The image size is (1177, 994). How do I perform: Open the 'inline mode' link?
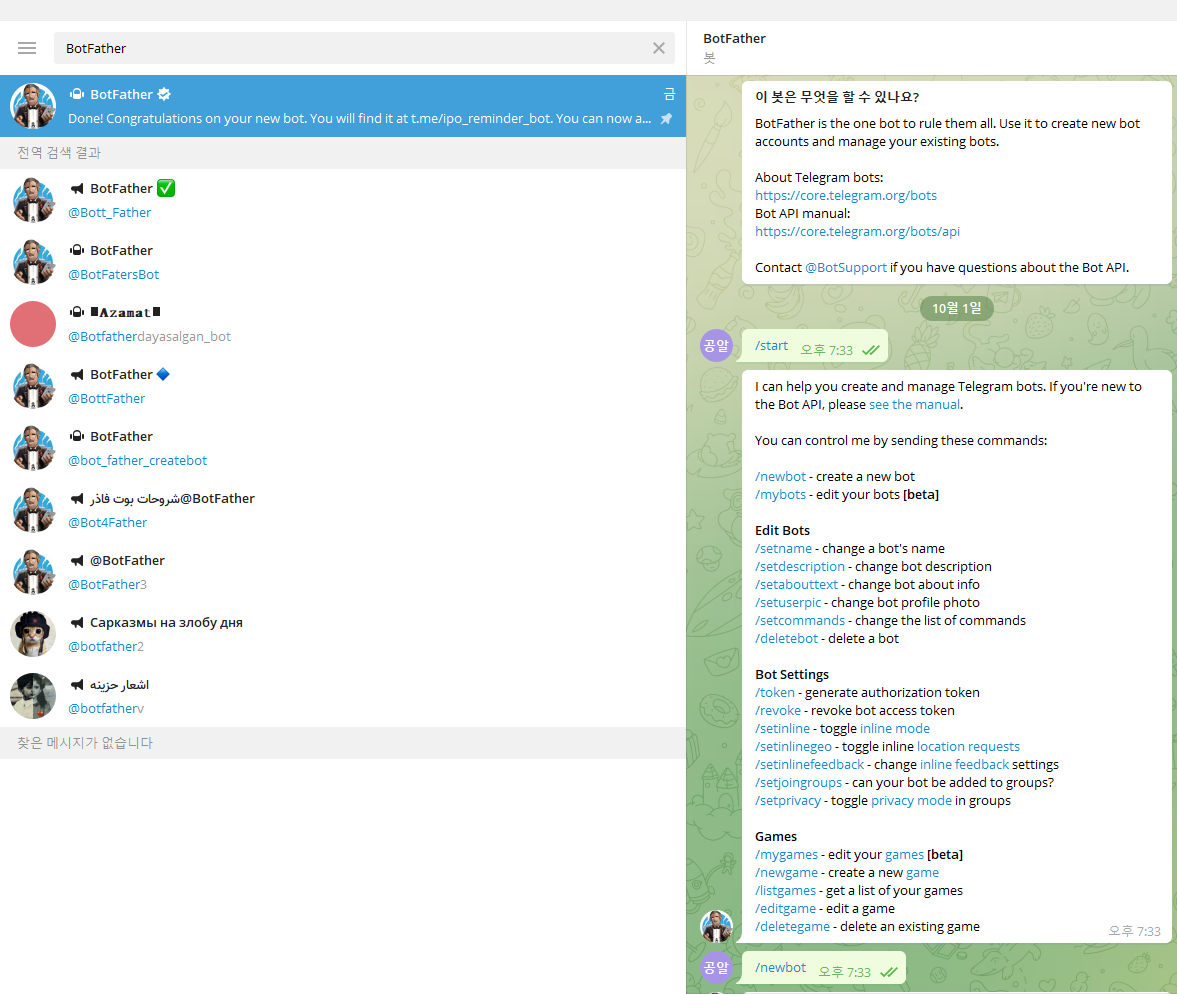(895, 728)
